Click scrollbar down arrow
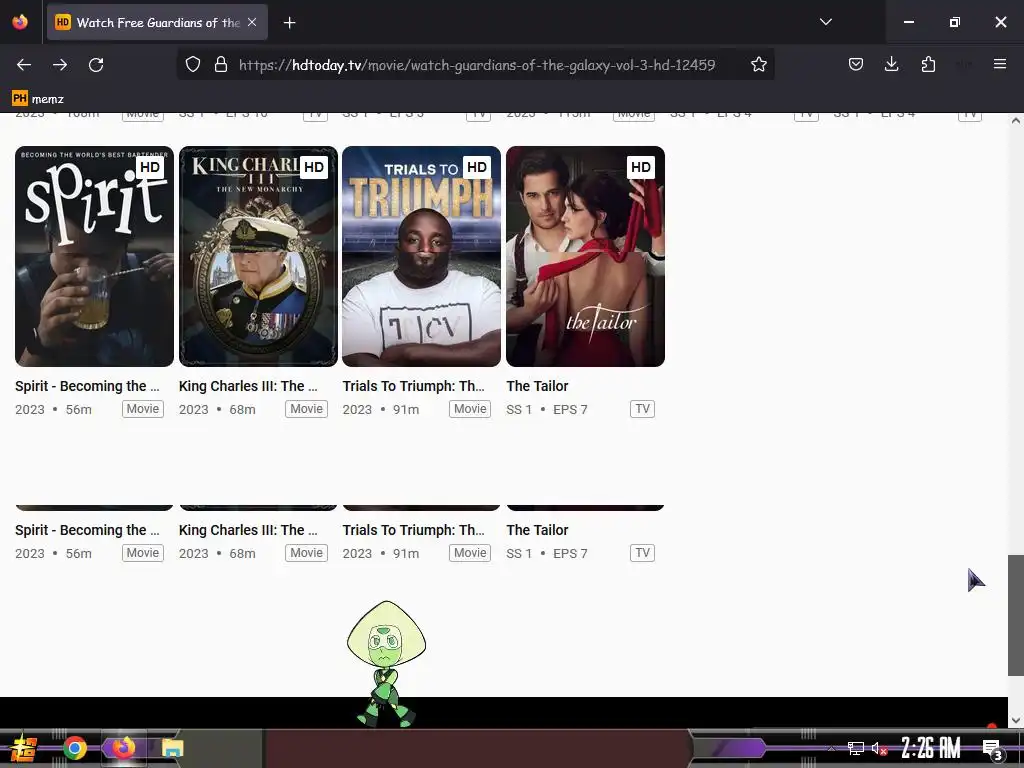This screenshot has height=768, width=1024. [x=1016, y=720]
